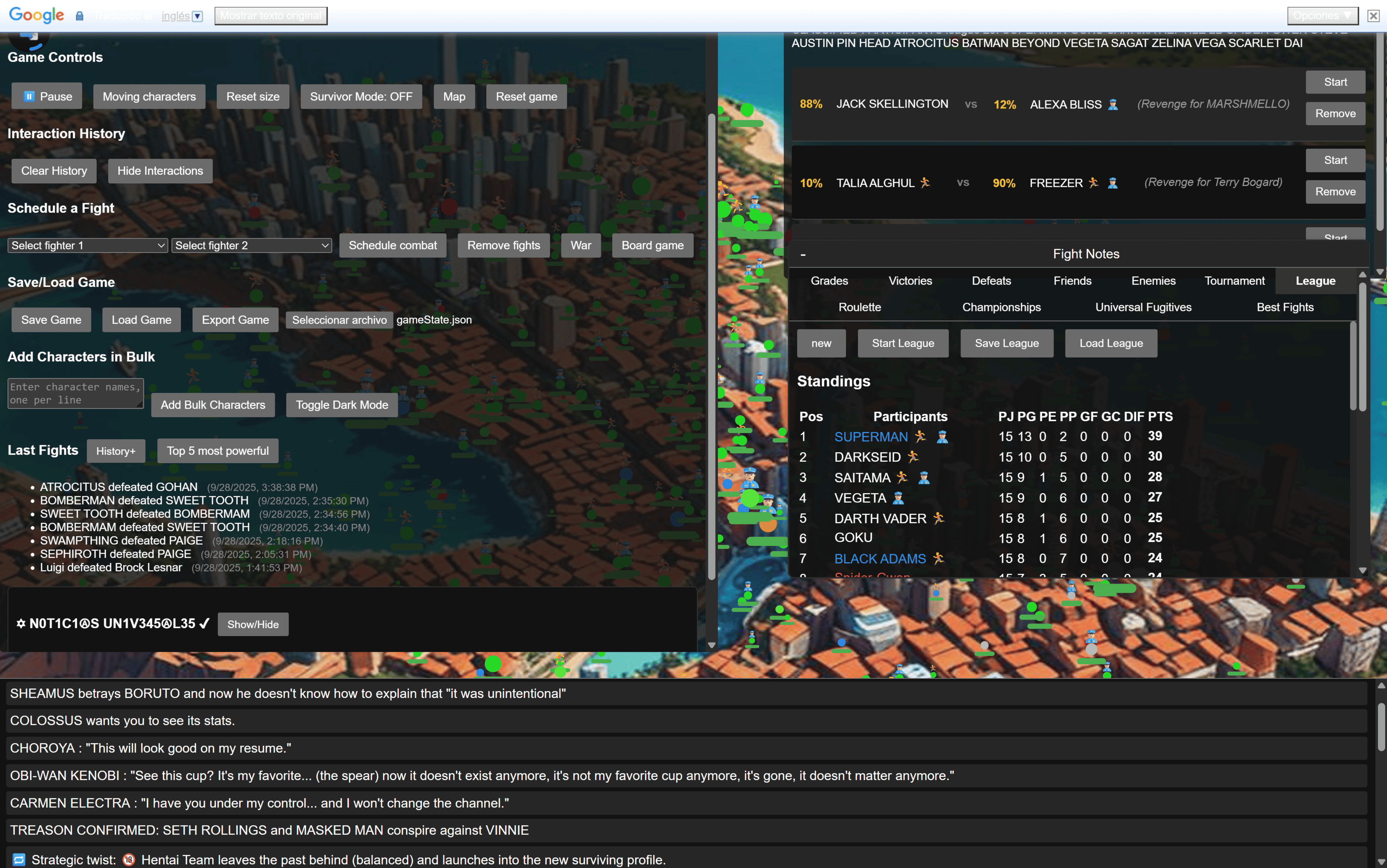Toggle Dark Mode
Viewport: 1387px width, 868px height.
342,405
